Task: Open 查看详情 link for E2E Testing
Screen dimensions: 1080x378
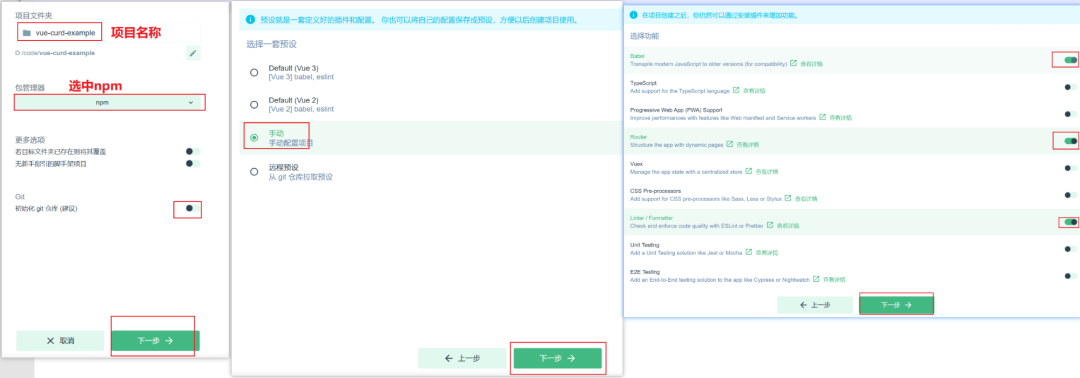Action: (x=834, y=280)
